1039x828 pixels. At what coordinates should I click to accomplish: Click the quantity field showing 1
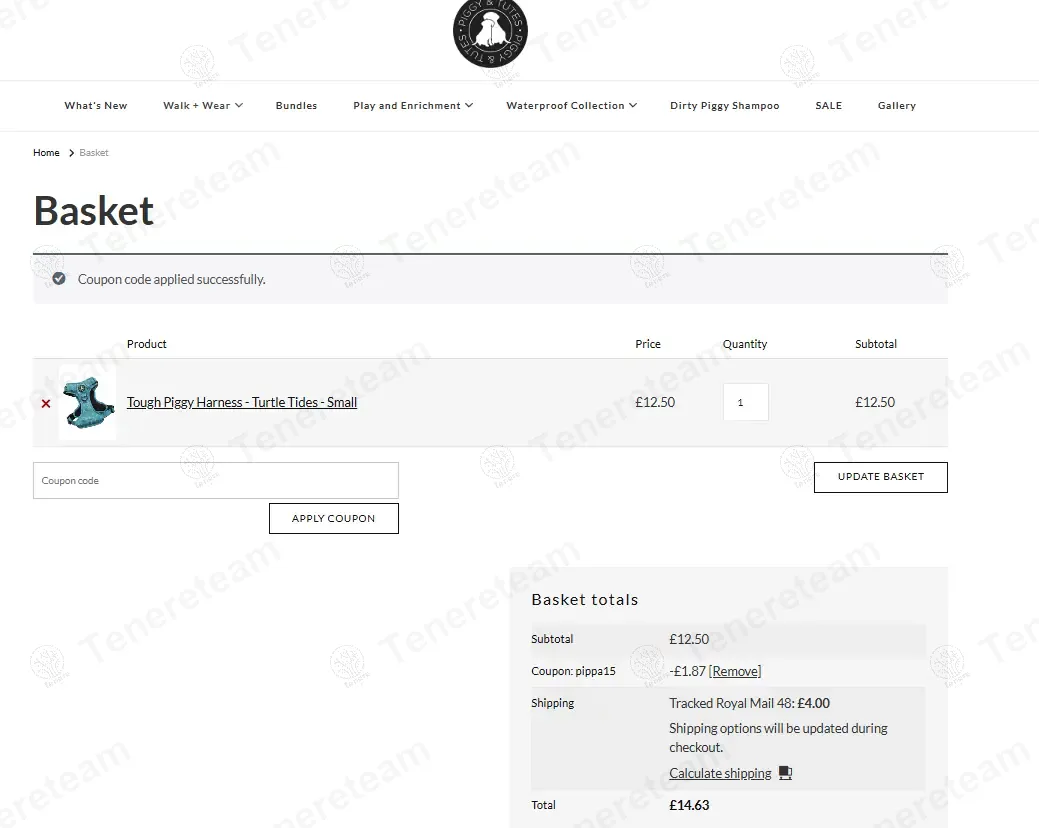pos(745,402)
